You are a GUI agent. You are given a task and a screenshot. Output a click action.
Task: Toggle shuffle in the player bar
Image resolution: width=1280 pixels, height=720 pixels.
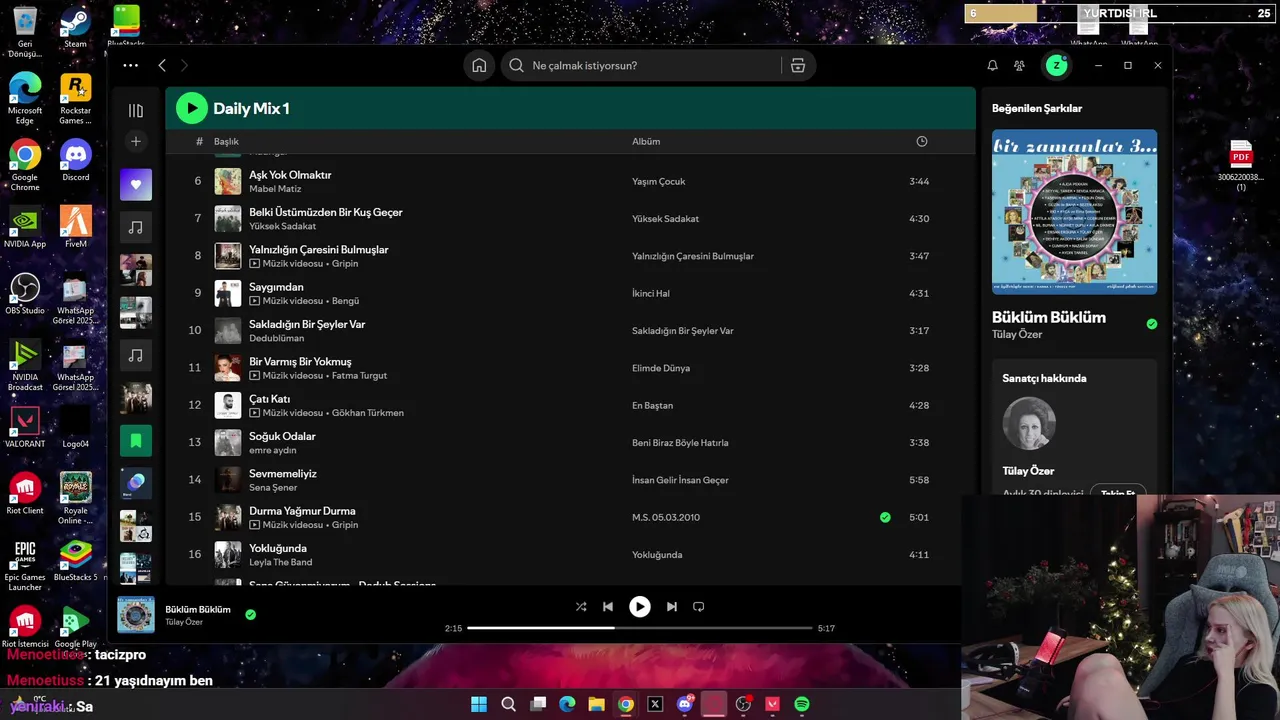click(581, 606)
